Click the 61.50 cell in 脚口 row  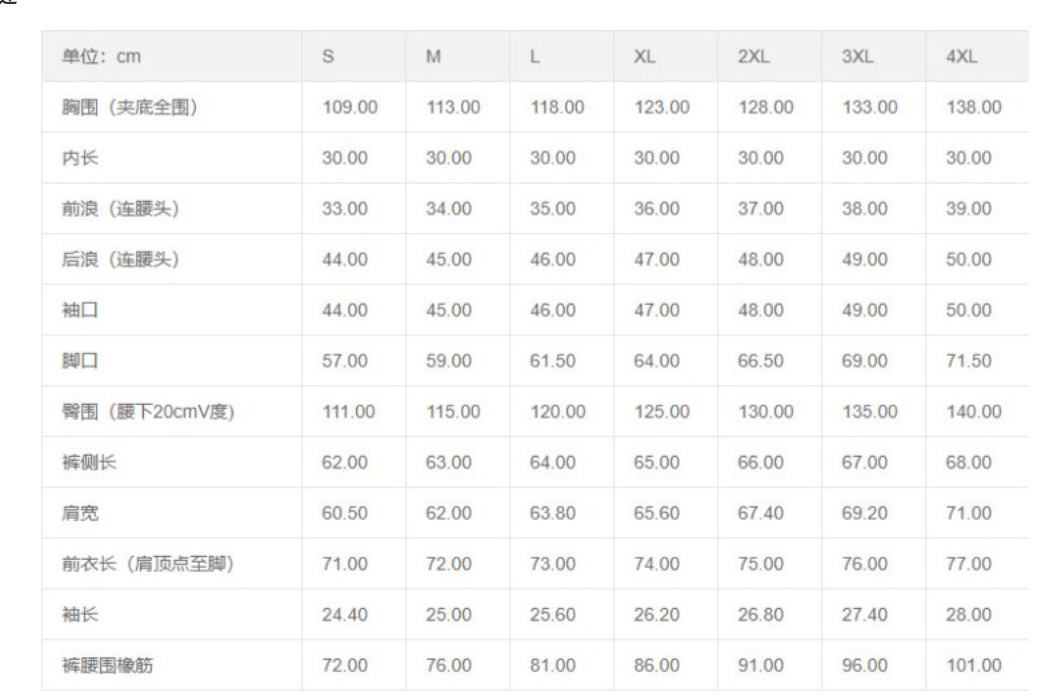[x=552, y=361]
